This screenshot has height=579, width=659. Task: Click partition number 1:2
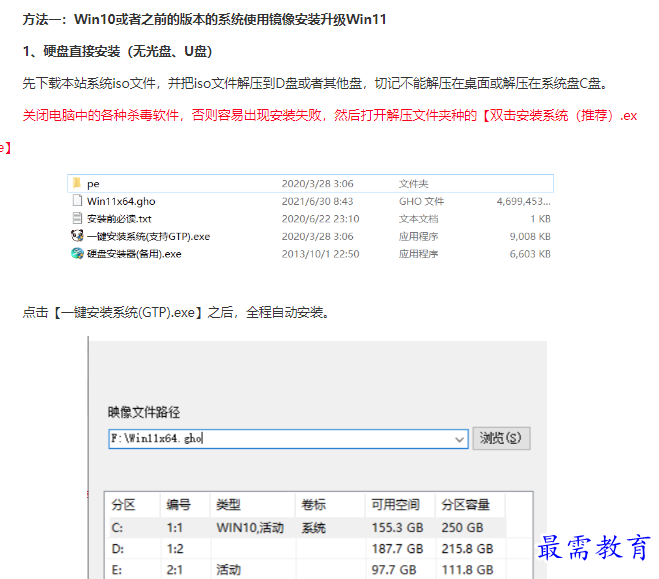point(175,548)
